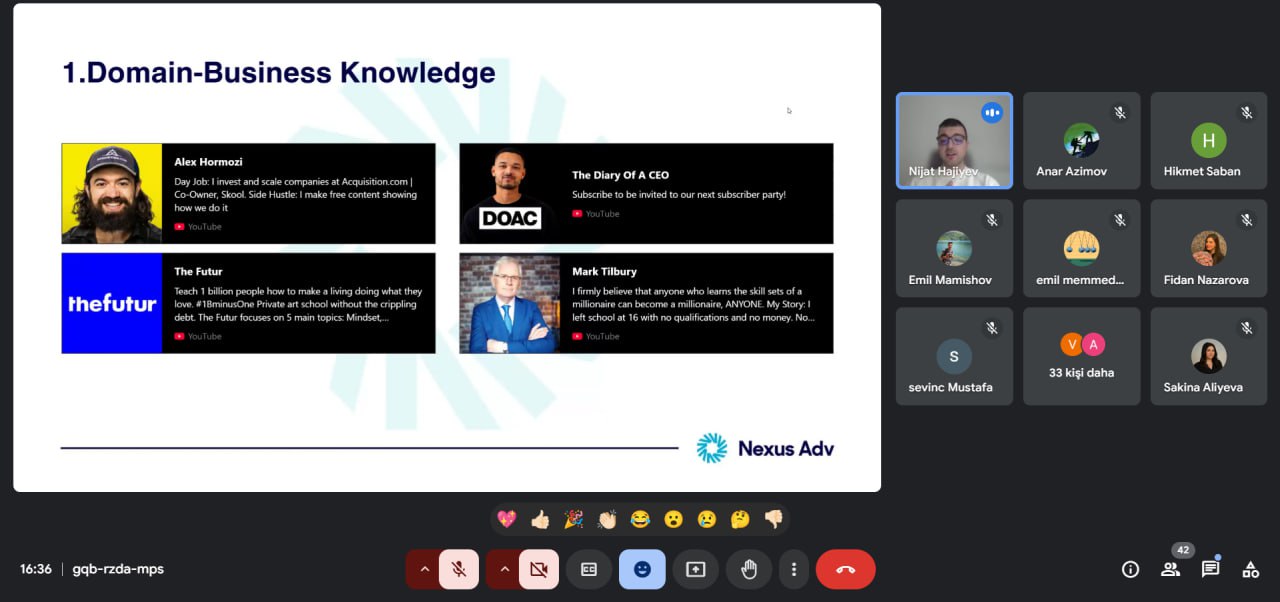Open the in-call chat panel
The height and width of the screenshot is (602, 1280).
1210,569
